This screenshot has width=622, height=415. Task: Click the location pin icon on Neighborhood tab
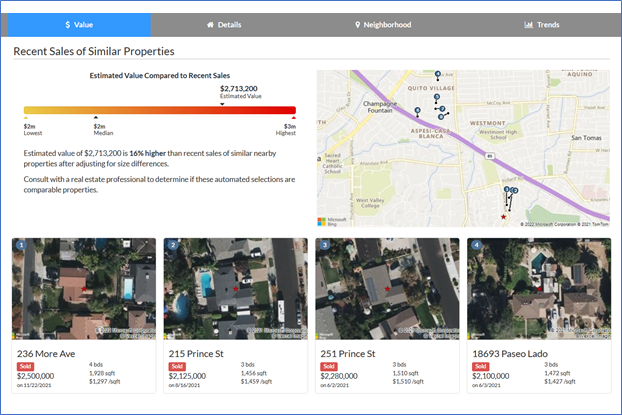(x=357, y=25)
